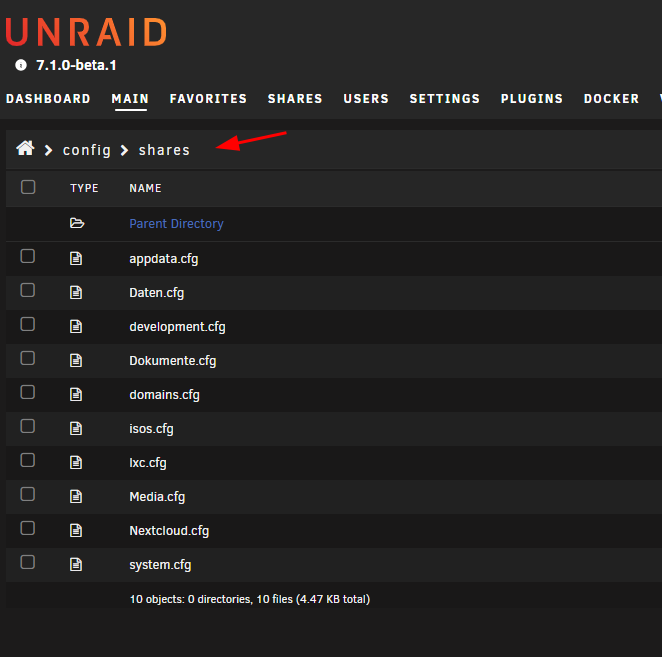This screenshot has height=657, width=662.
Task: Click the Parent Directory folder icon
Action: point(77,223)
